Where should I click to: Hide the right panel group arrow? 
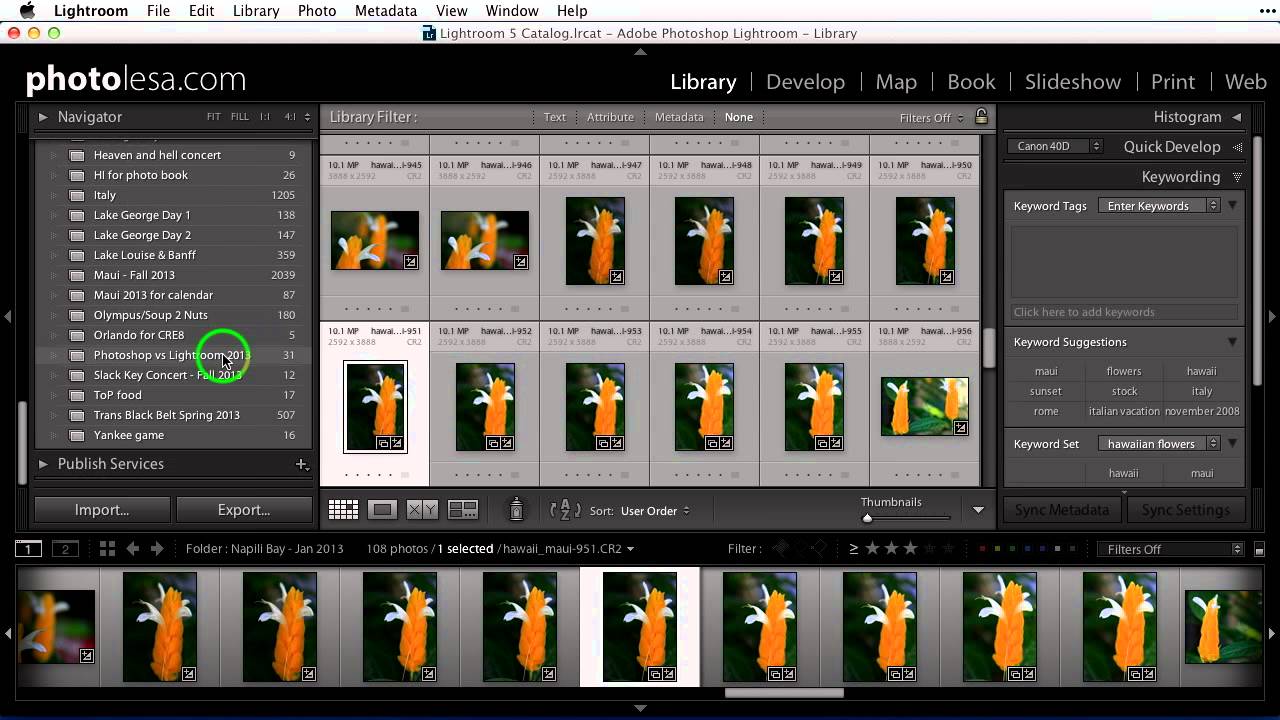point(1272,317)
